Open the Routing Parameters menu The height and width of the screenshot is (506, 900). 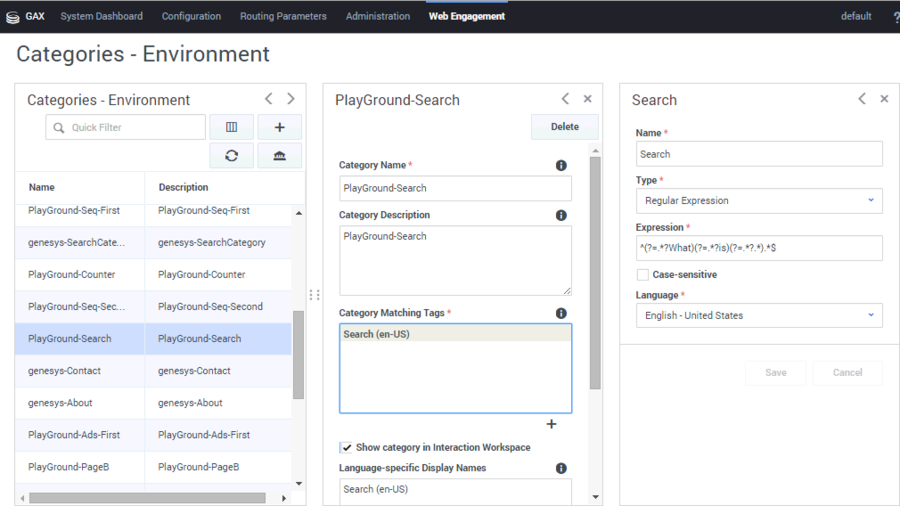[x=283, y=16]
